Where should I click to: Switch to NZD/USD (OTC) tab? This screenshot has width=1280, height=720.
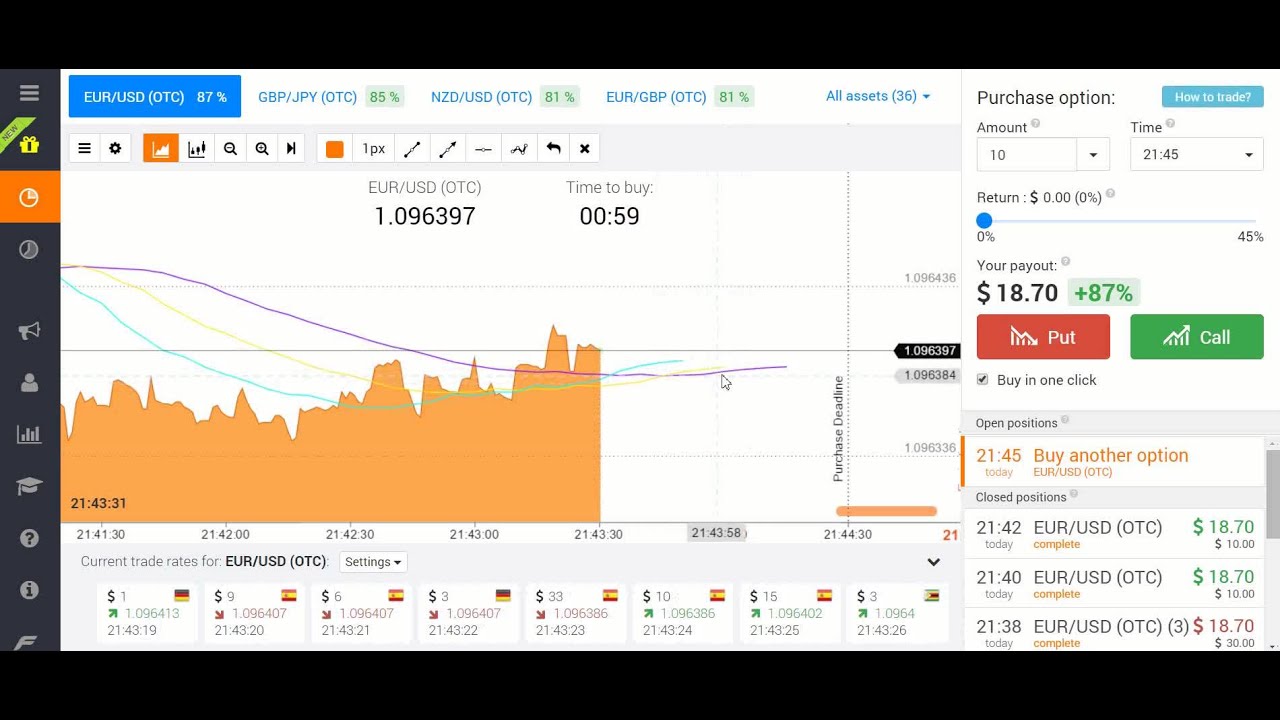pos(503,97)
